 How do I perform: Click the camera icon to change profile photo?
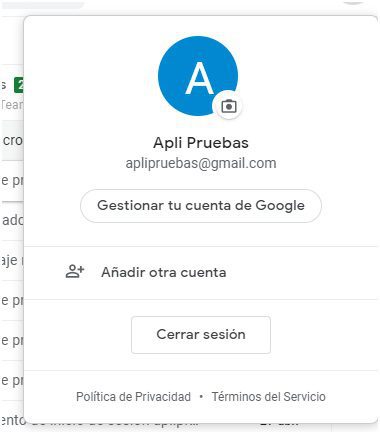tap(229, 106)
